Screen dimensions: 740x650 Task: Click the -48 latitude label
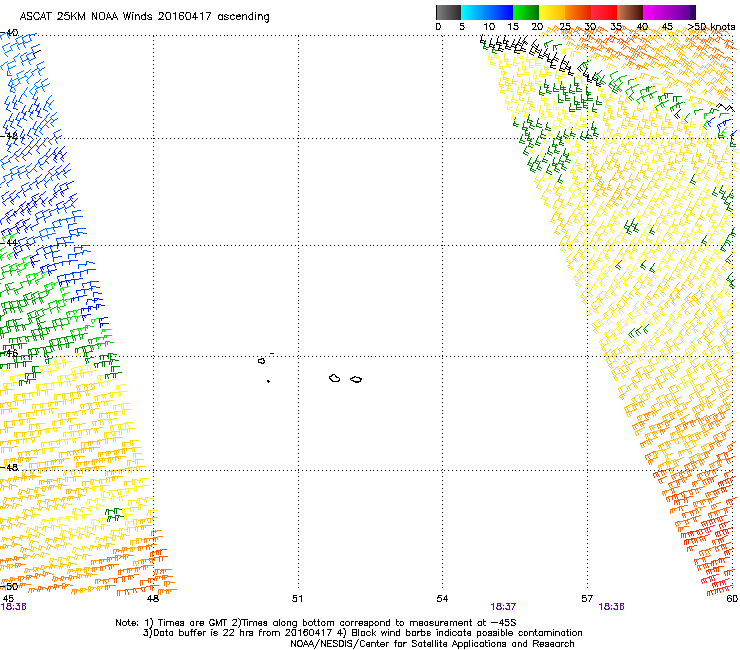click(x=9, y=467)
